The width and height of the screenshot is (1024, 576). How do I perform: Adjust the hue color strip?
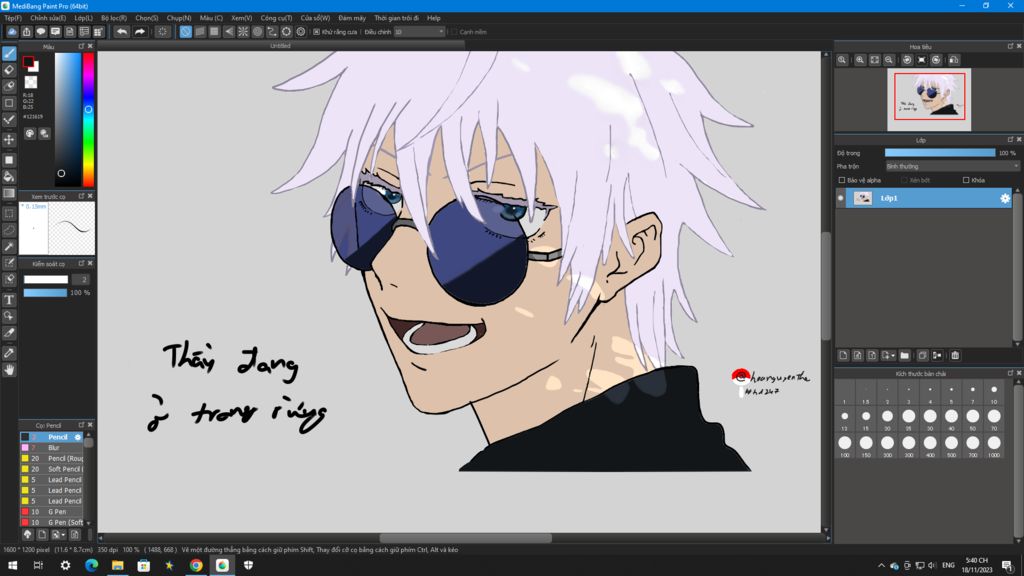click(x=88, y=120)
